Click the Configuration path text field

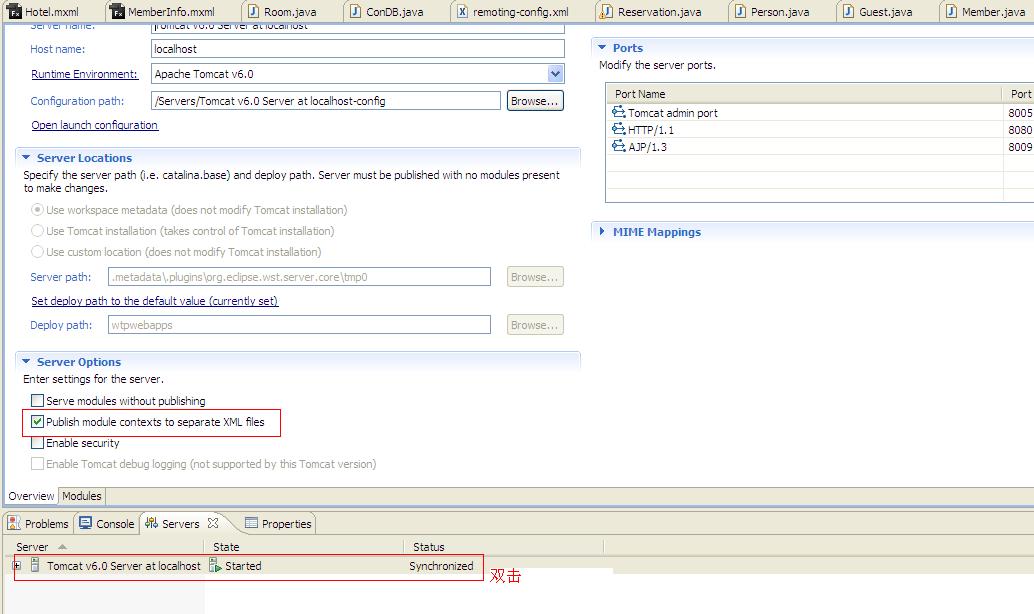[x=326, y=101]
